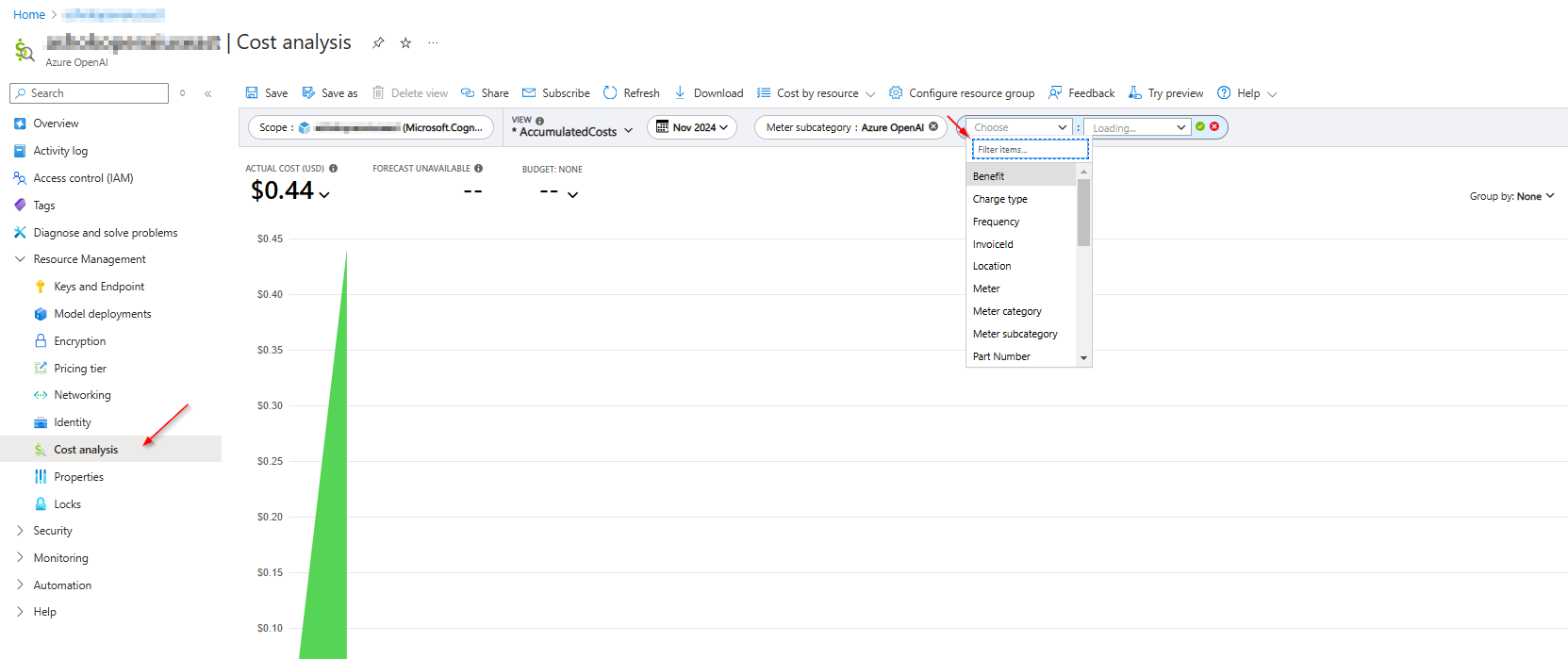Select Frequency in filter list

[x=1021, y=222]
